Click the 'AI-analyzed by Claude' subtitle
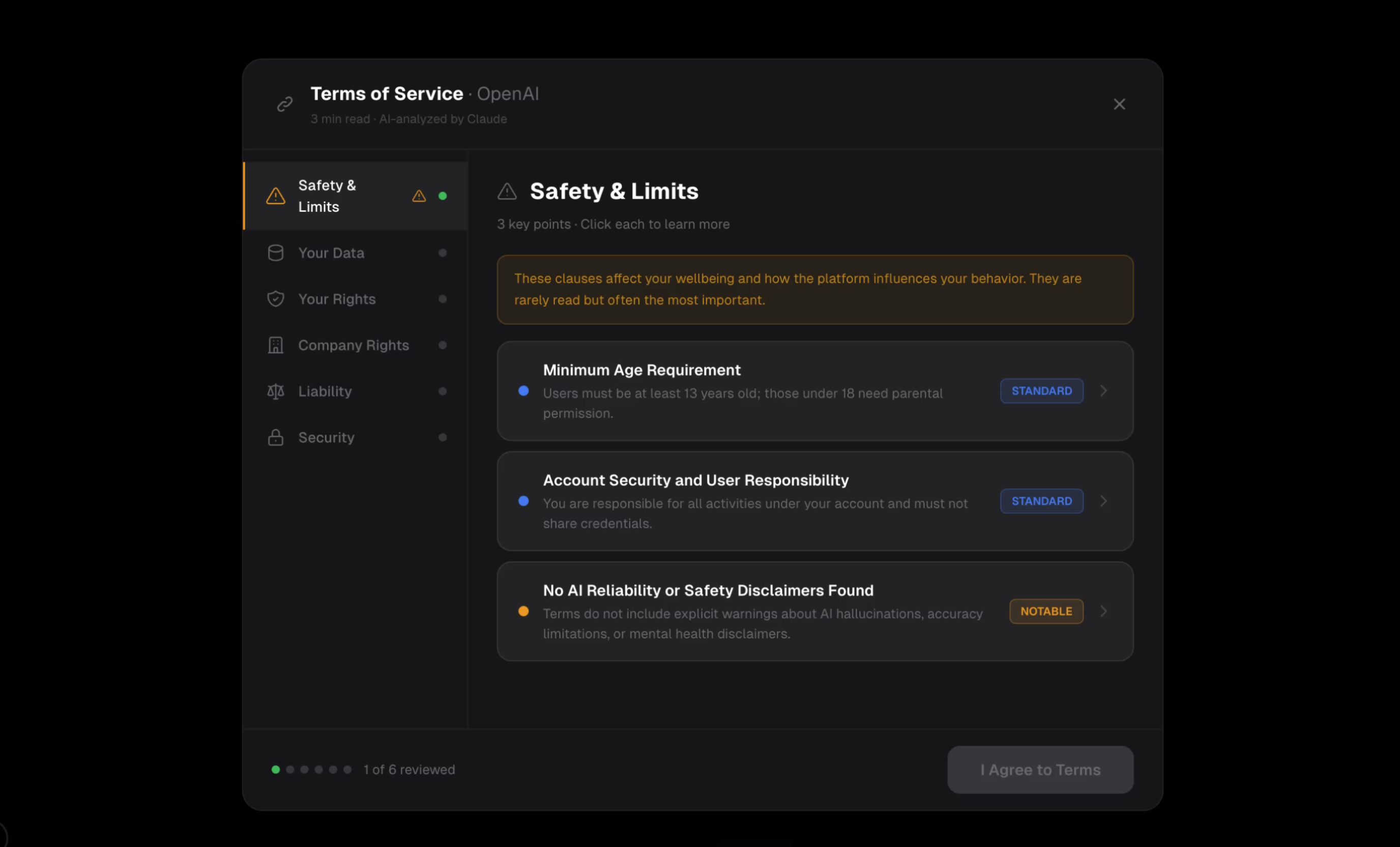Viewport: 1400px width, 847px height. pos(443,119)
